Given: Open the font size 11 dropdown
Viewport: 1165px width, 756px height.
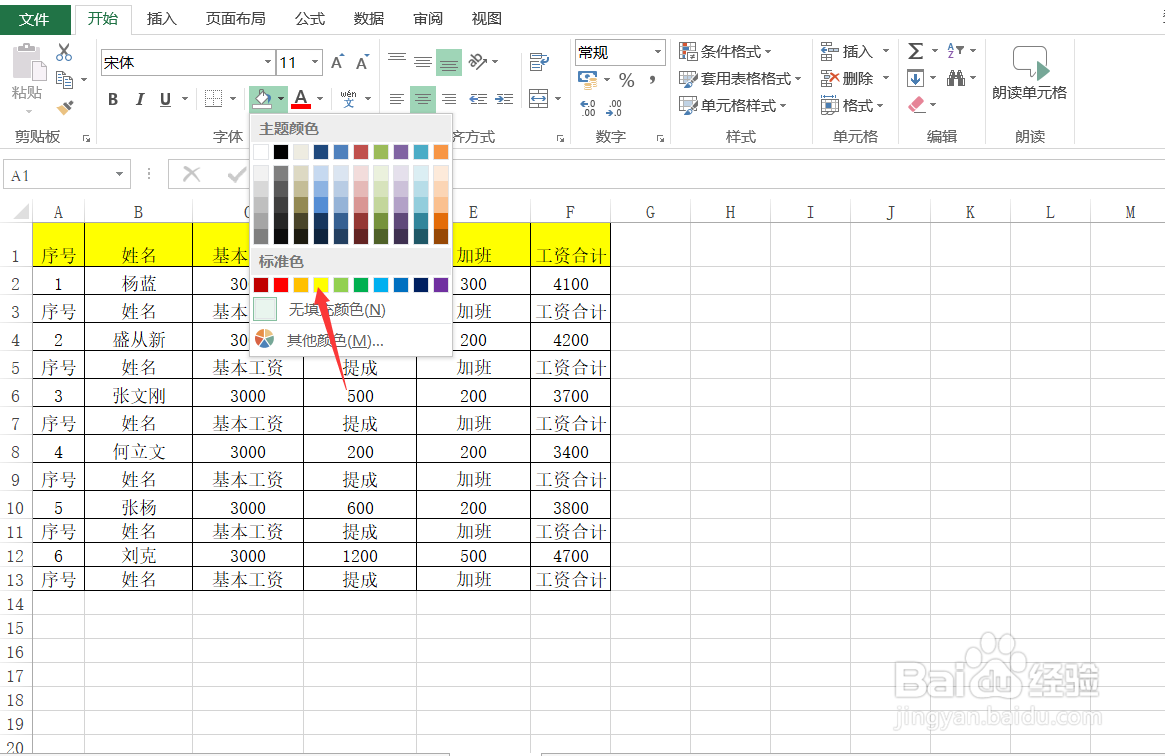Looking at the screenshot, I should point(315,62).
